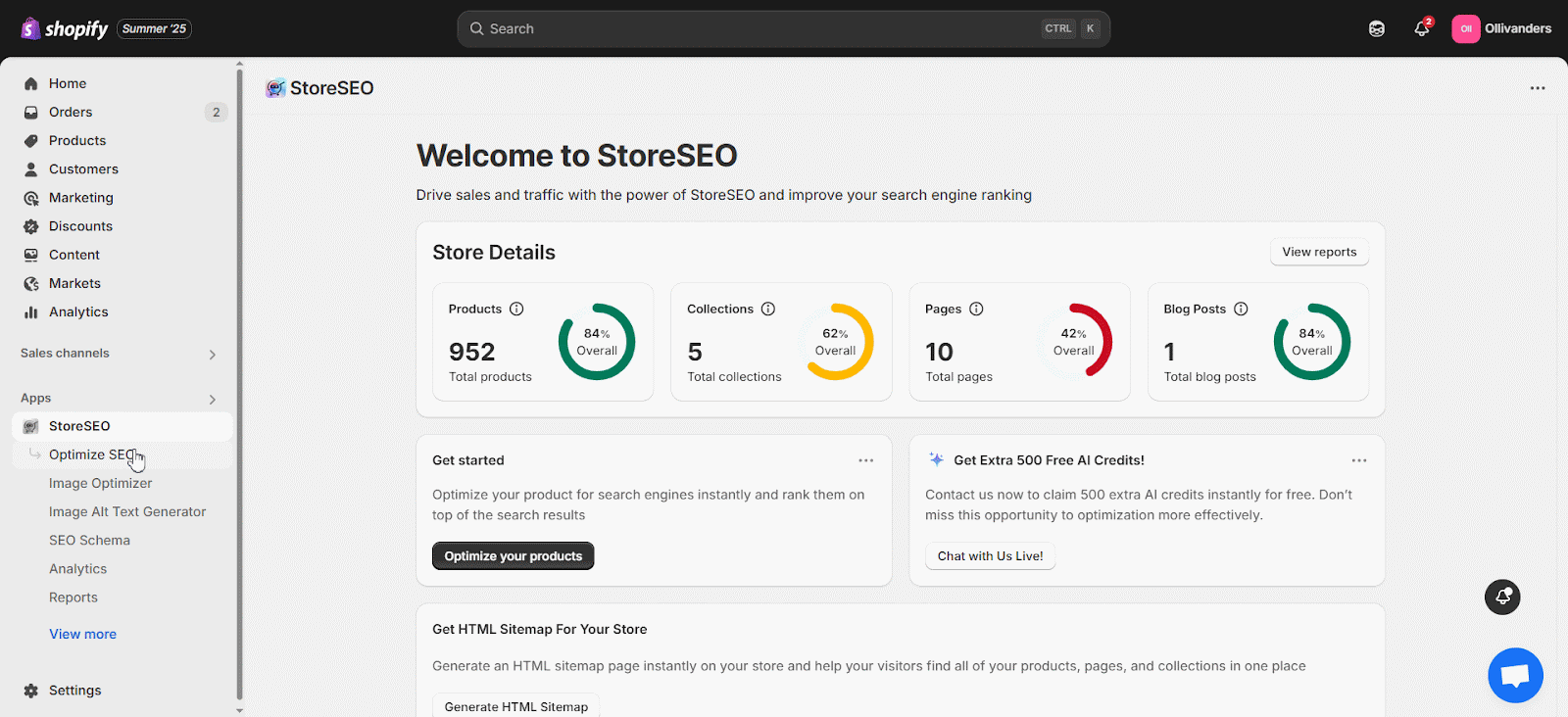Click the Products 84% overall progress ring
The image size is (1568, 717).
click(597, 342)
